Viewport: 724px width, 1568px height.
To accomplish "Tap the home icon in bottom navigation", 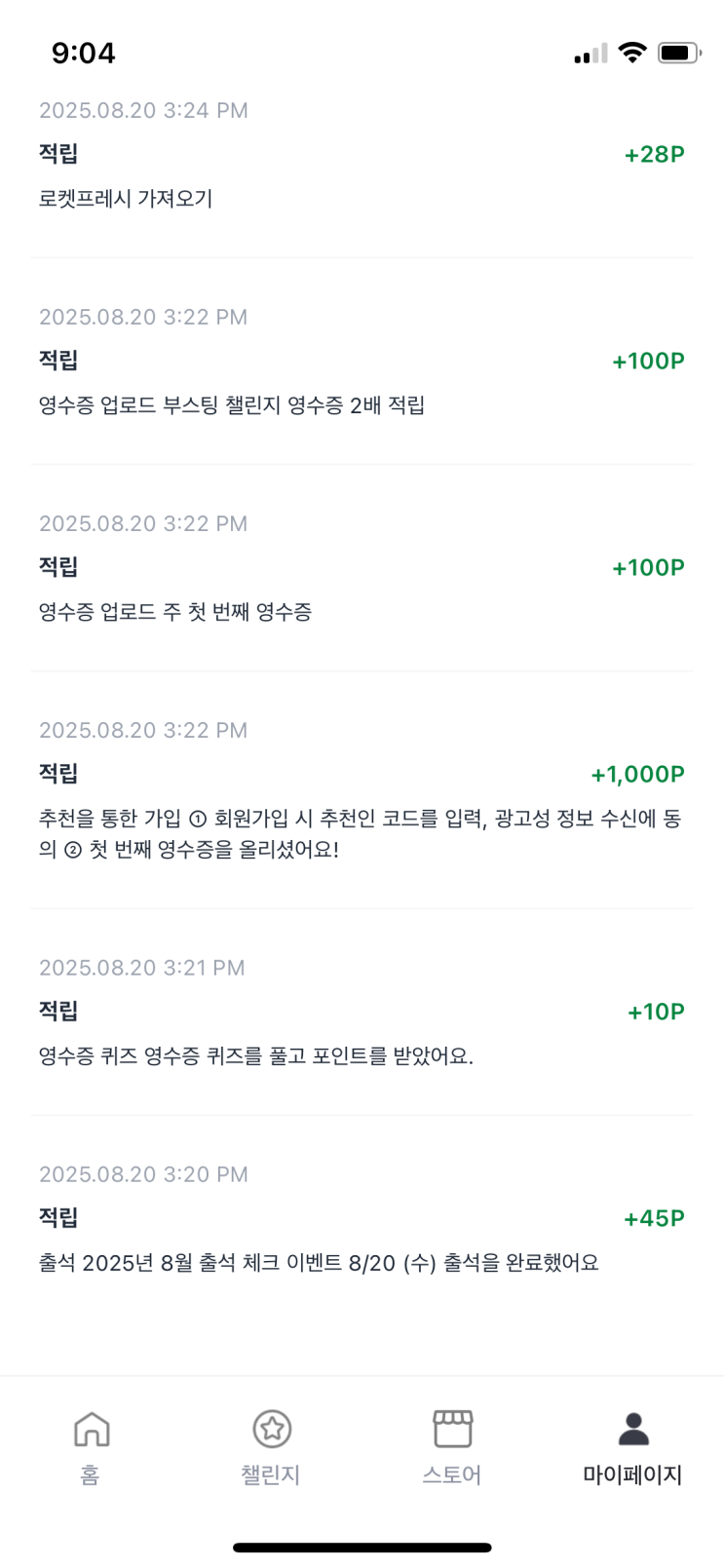I will [x=92, y=1429].
